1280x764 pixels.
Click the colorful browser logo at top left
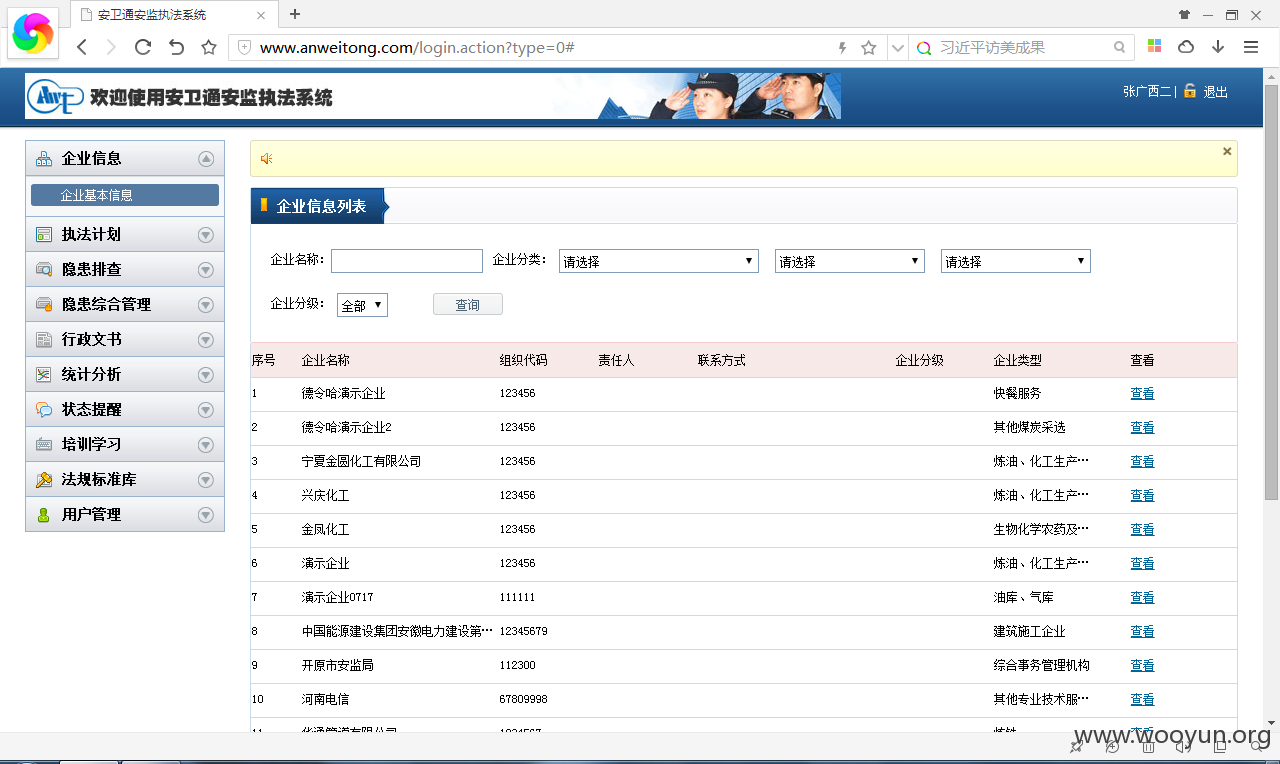click(x=33, y=33)
